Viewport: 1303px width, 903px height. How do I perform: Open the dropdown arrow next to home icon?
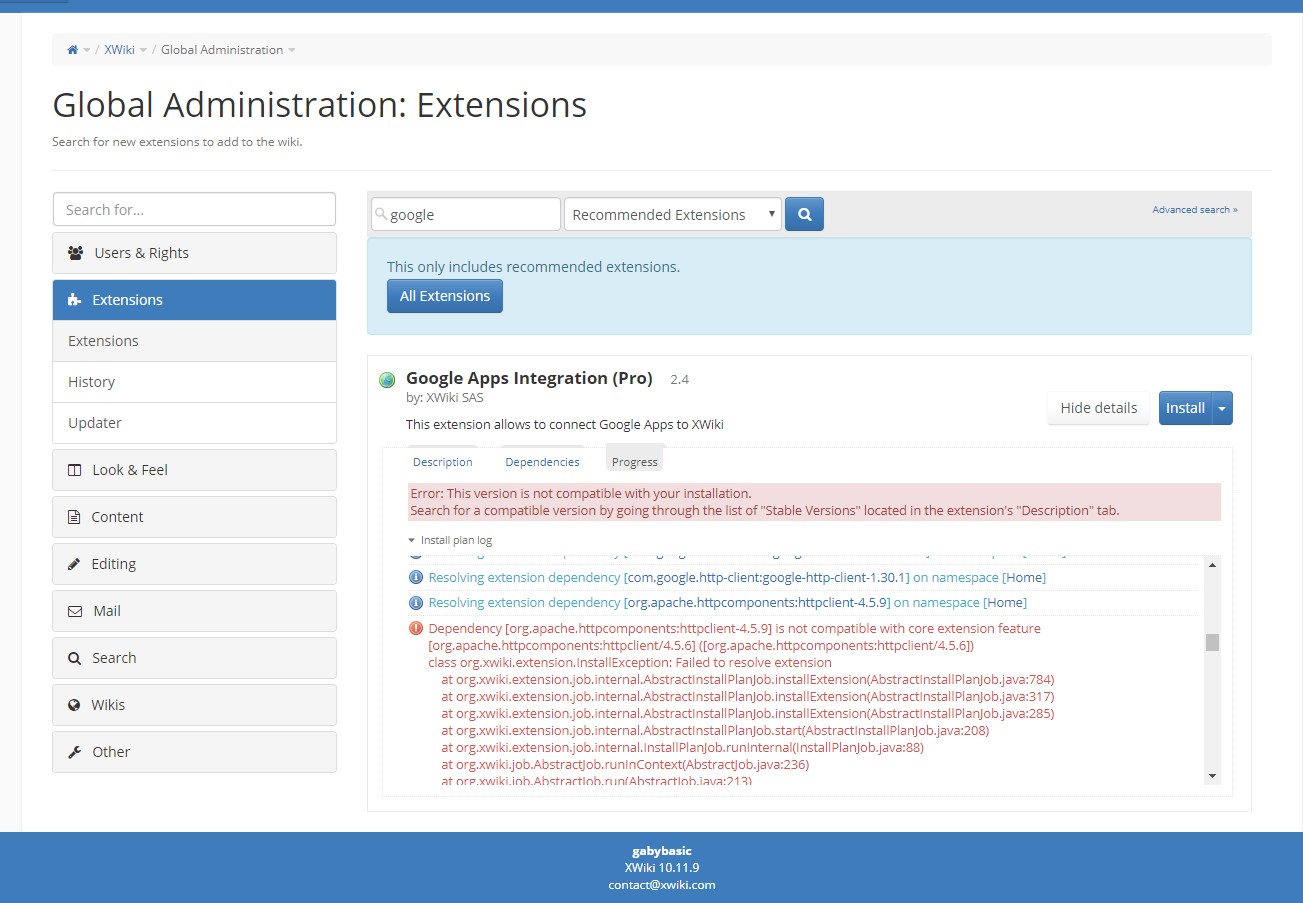pos(87,50)
